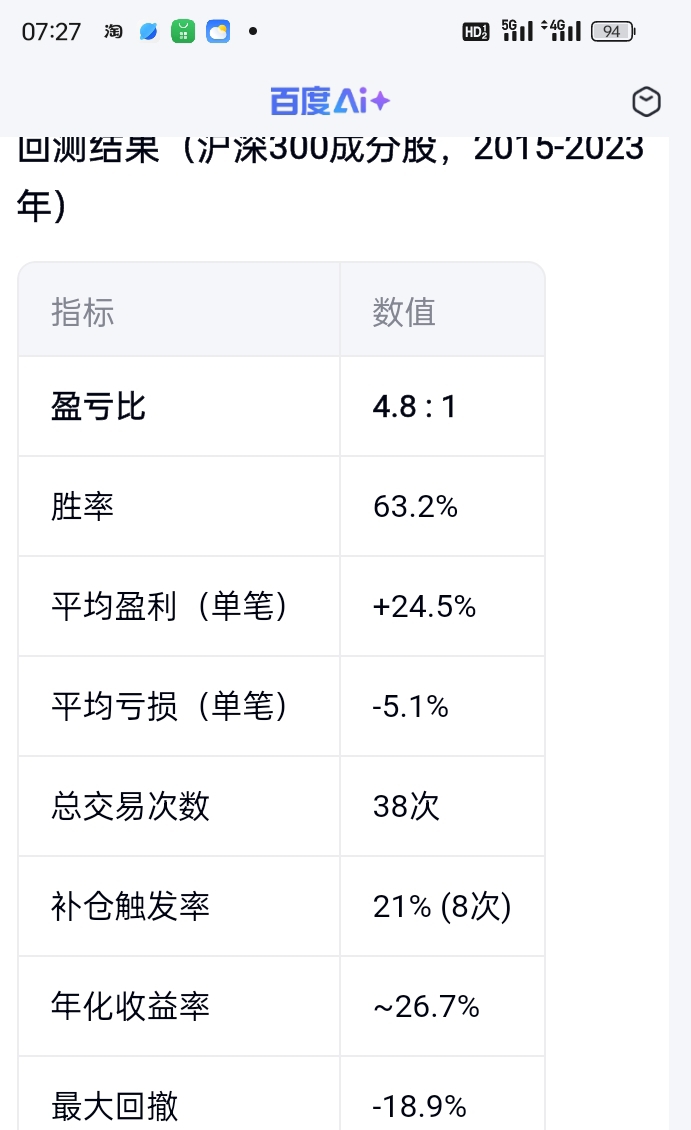Tap the blue bird notification icon
691x1130 pixels.
[x=148, y=32]
